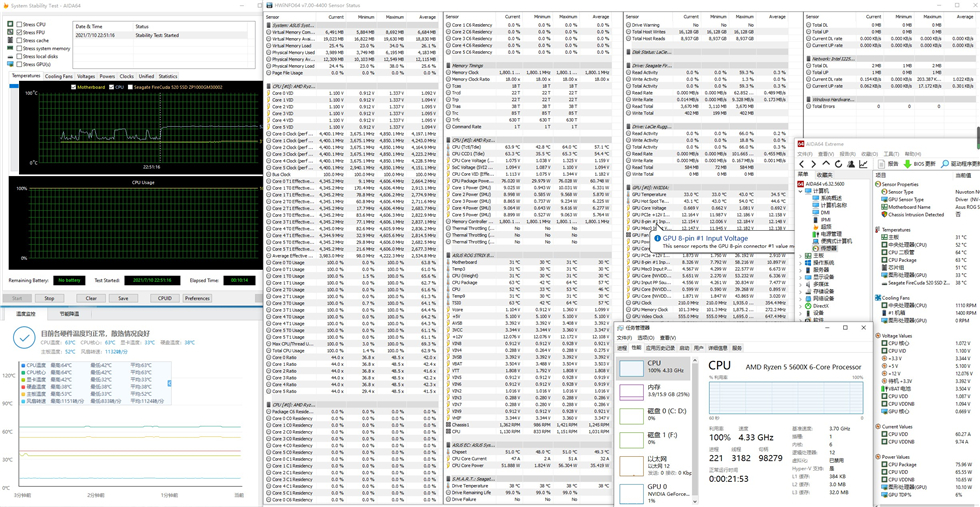Click BIOS update green arrow icon
This screenshot has width=980, height=507.
coord(908,164)
